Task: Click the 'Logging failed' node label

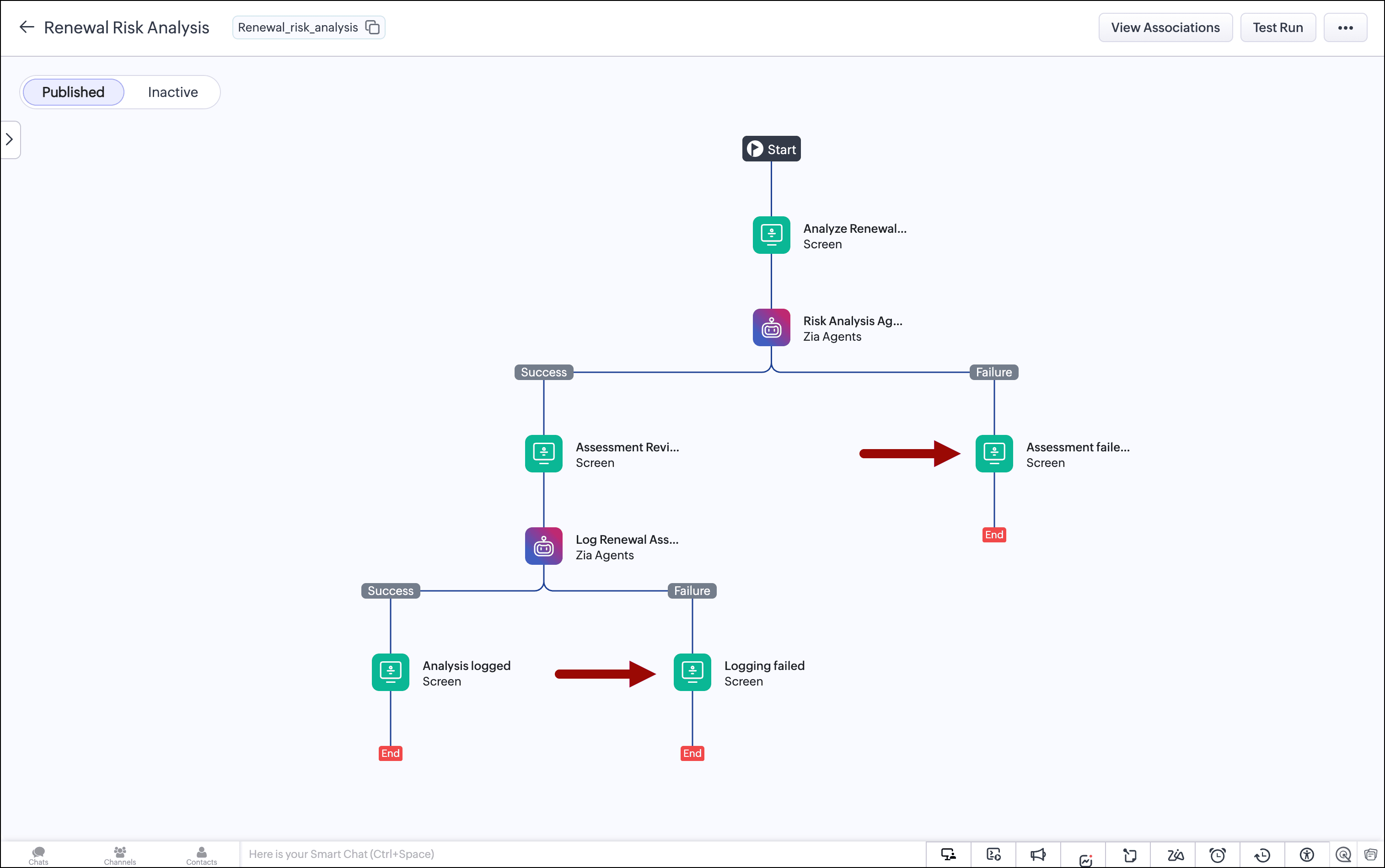Action: pyautogui.click(x=764, y=666)
